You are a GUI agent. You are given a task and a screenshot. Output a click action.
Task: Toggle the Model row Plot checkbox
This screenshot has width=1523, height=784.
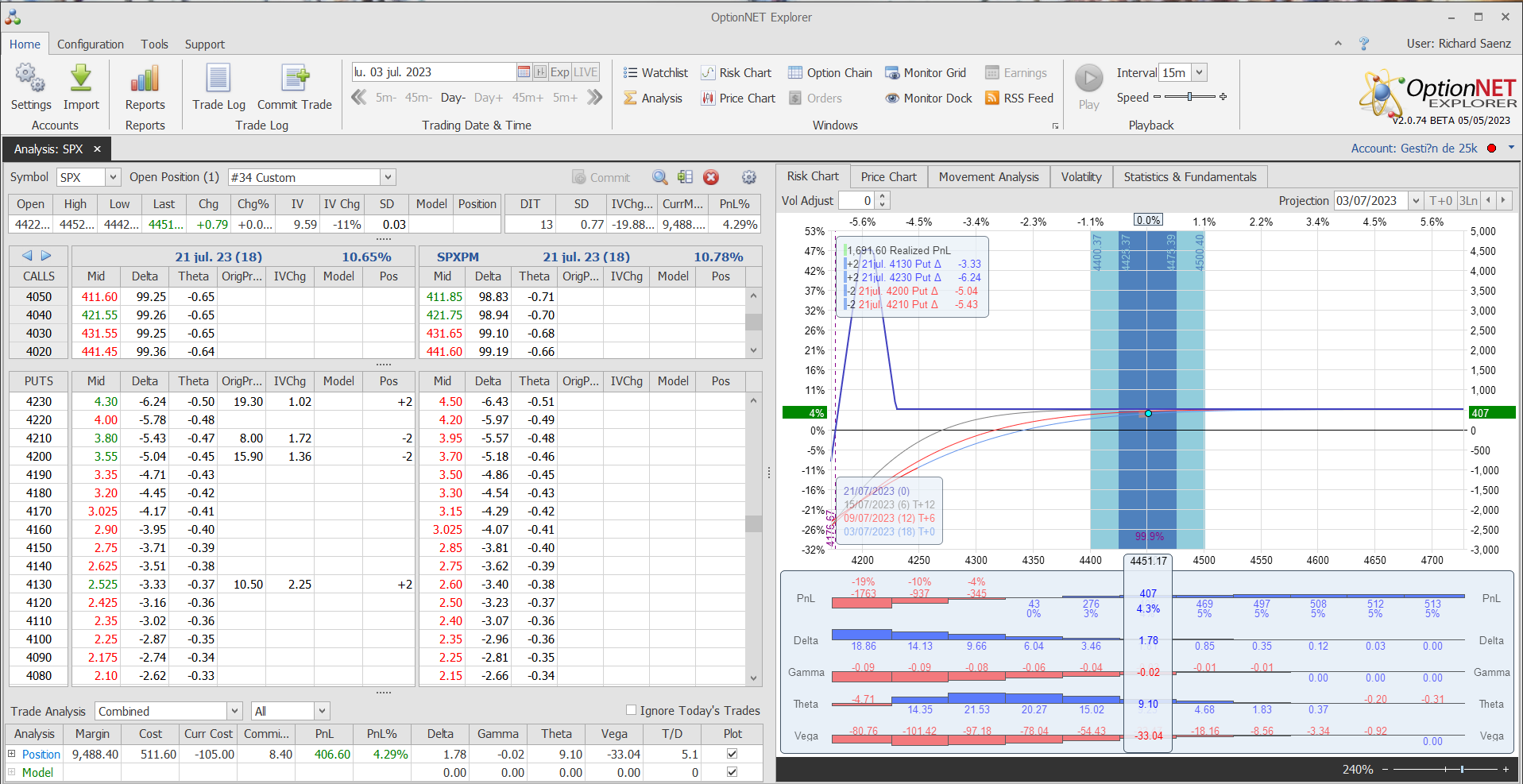tap(732, 772)
